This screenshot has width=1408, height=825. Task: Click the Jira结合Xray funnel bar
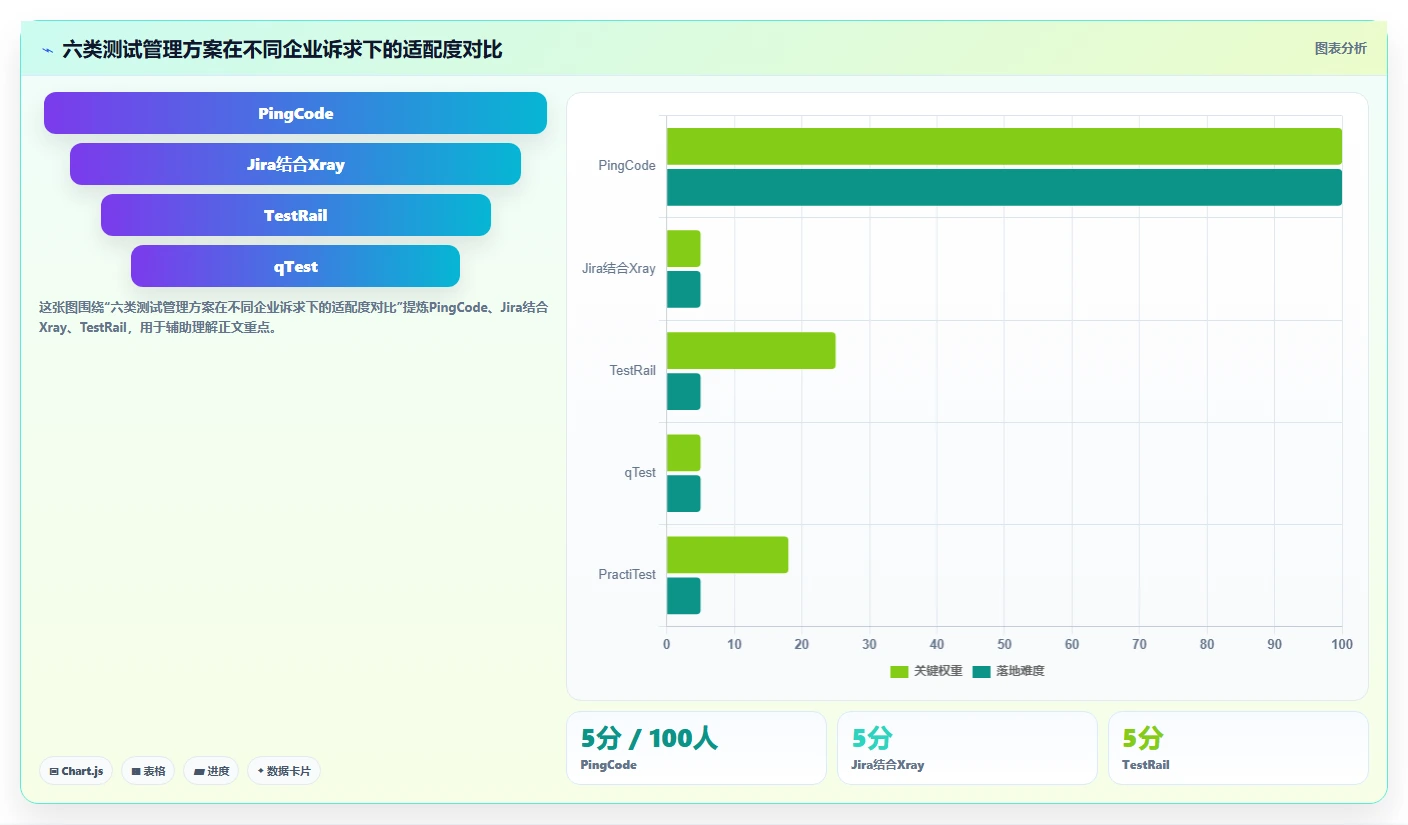(x=295, y=164)
